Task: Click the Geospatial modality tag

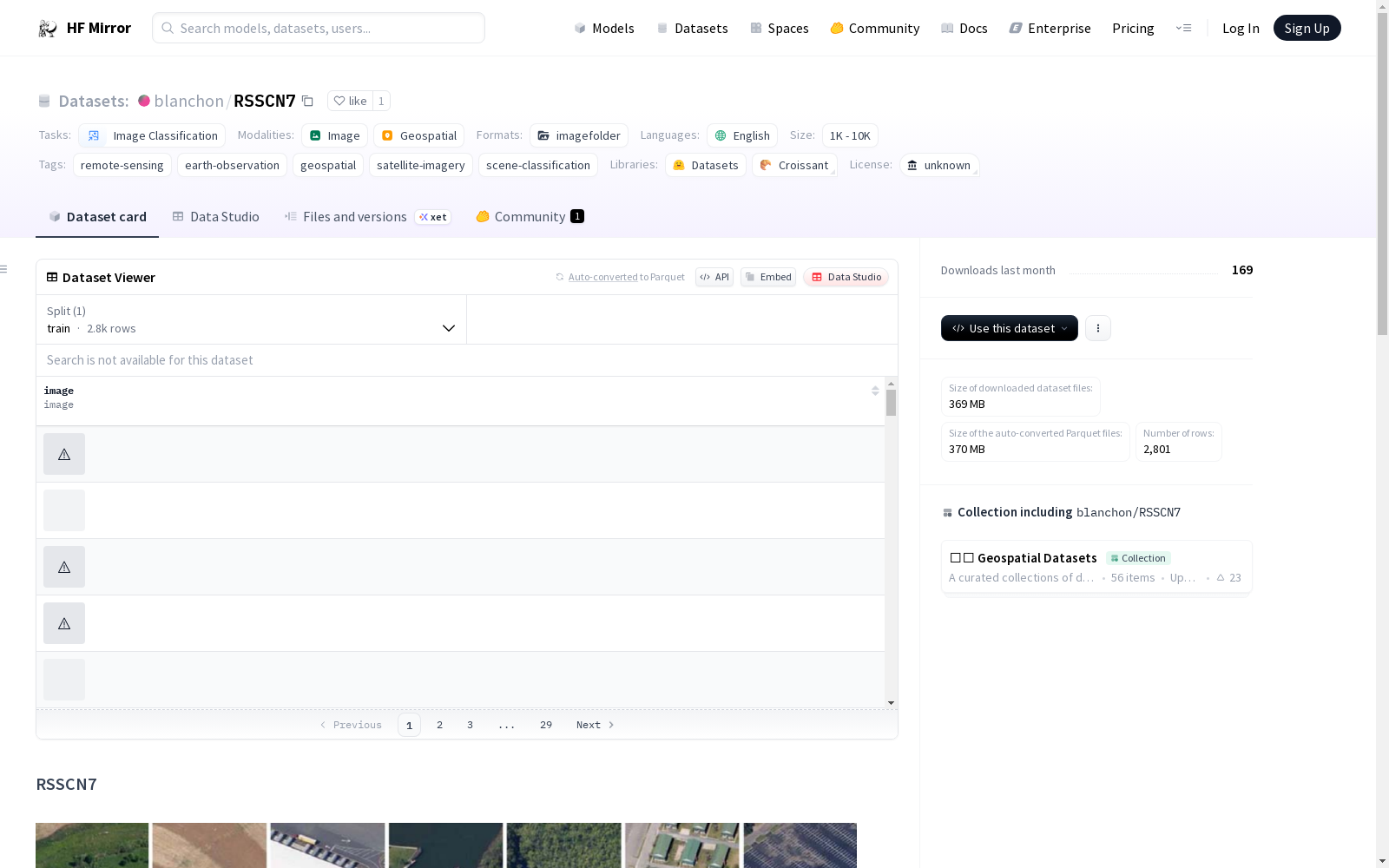Action: pos(418,135)
